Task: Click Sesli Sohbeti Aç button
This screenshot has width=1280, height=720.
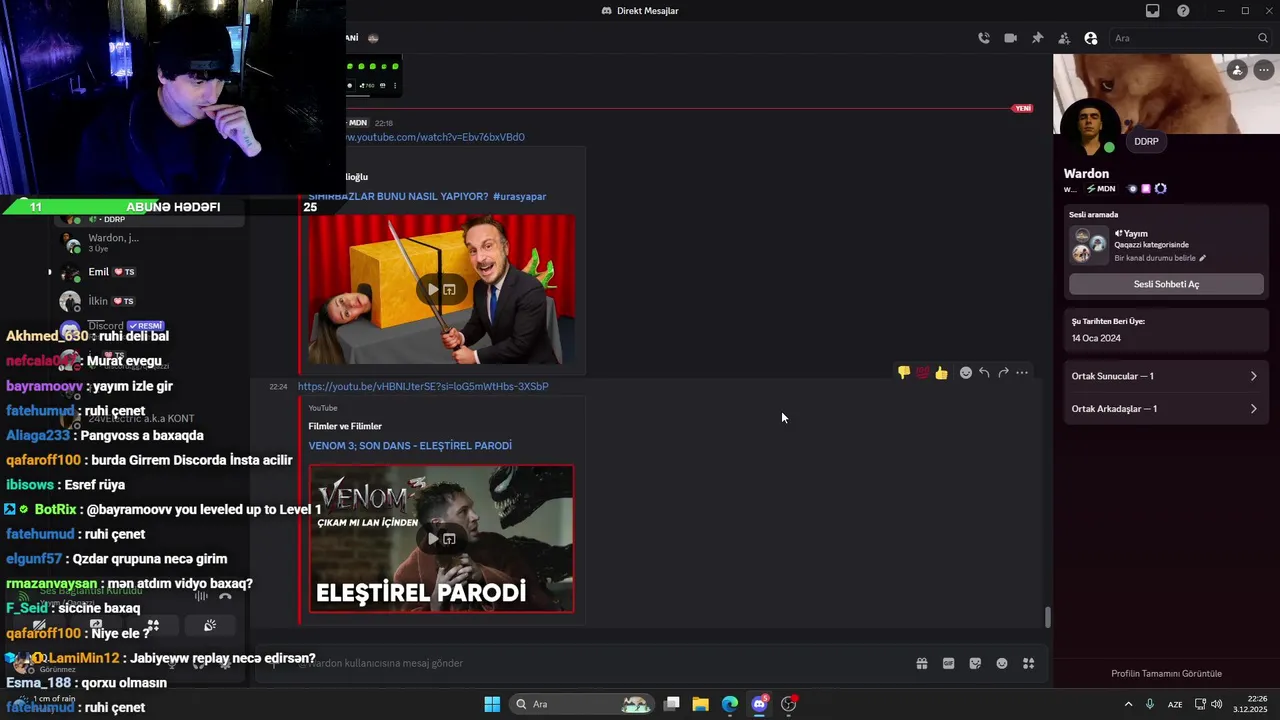Action: (x=1166, y=284)
